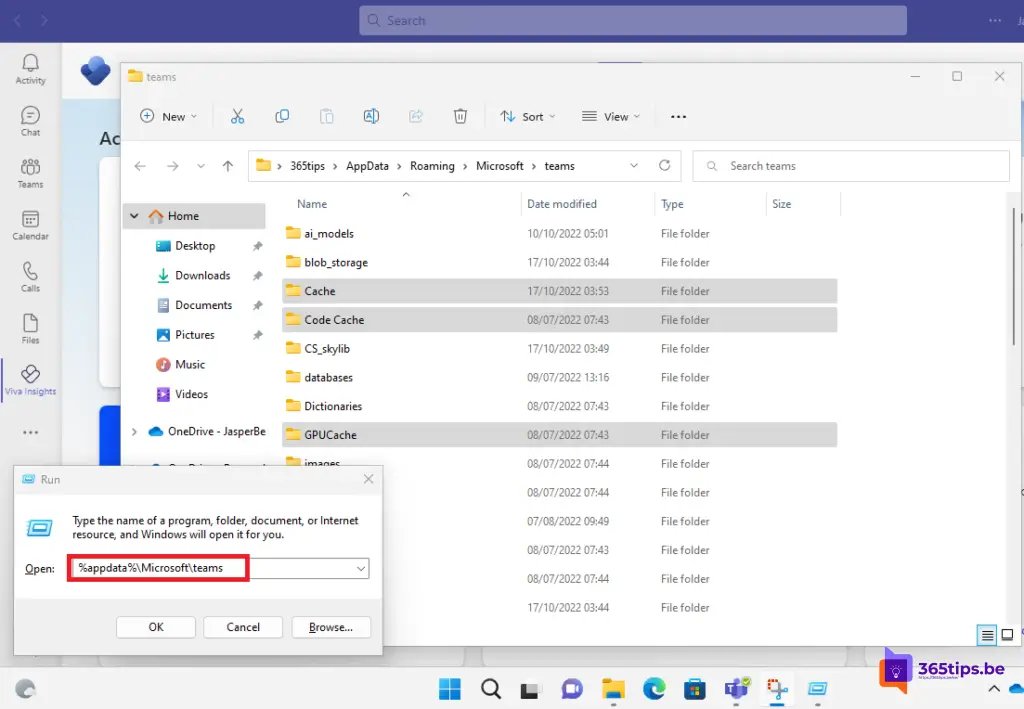The width and height of the screenshot is (1024, 709).
Task: Refresh the teams folder view
Action: (664, 166)
